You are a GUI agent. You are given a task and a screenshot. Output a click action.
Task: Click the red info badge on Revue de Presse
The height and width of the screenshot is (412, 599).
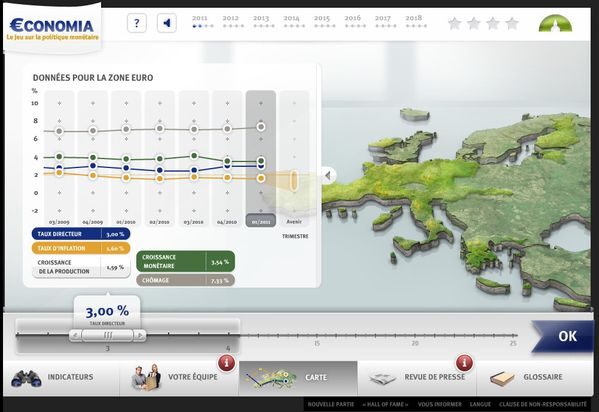(464, 363)
